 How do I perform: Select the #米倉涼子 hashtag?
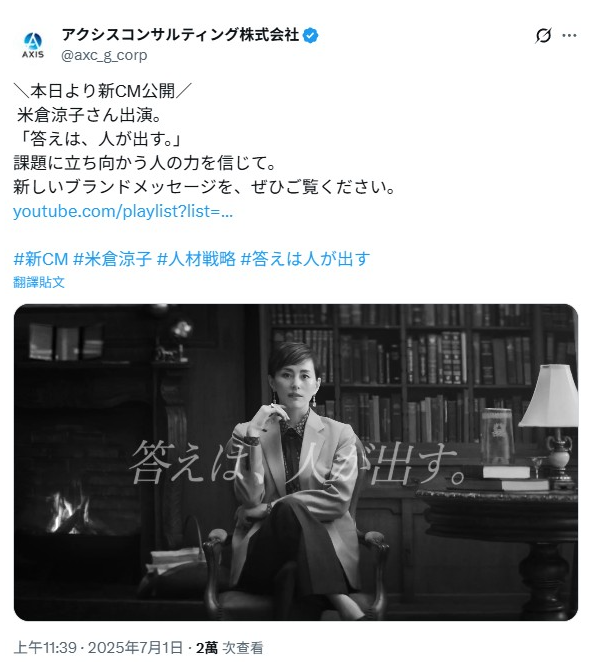tap(112, 259)
